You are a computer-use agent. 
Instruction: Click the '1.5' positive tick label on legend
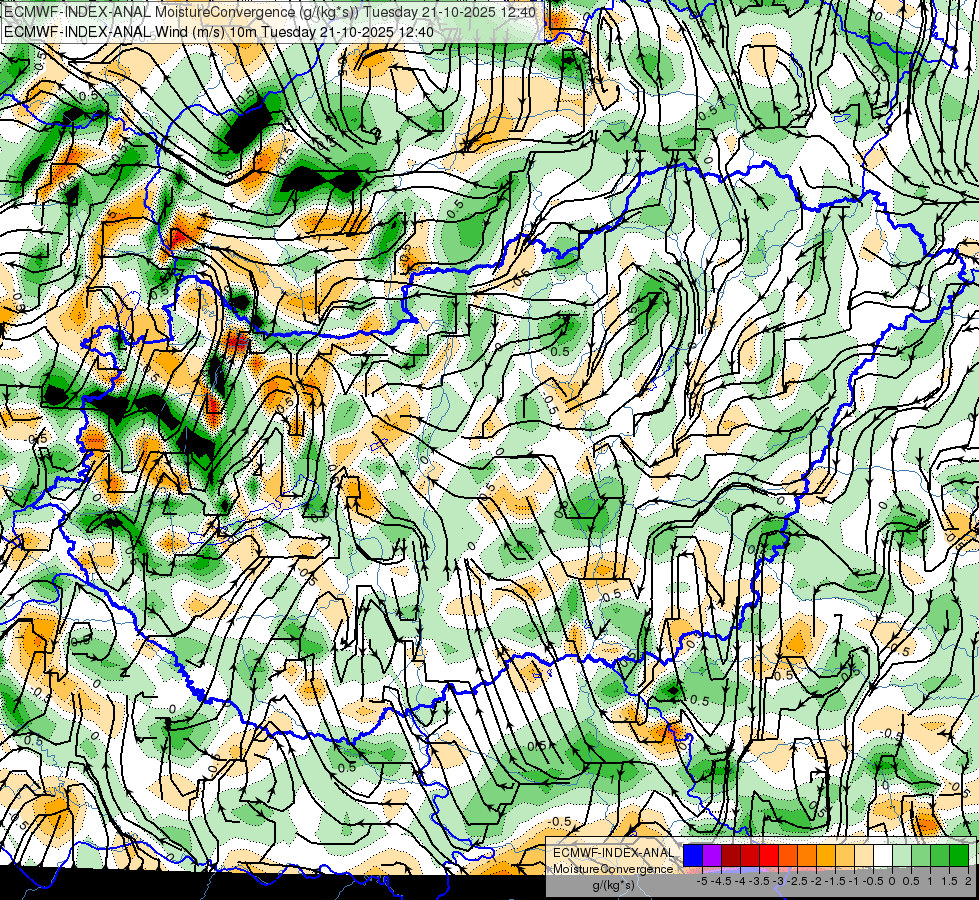[950, 881]
